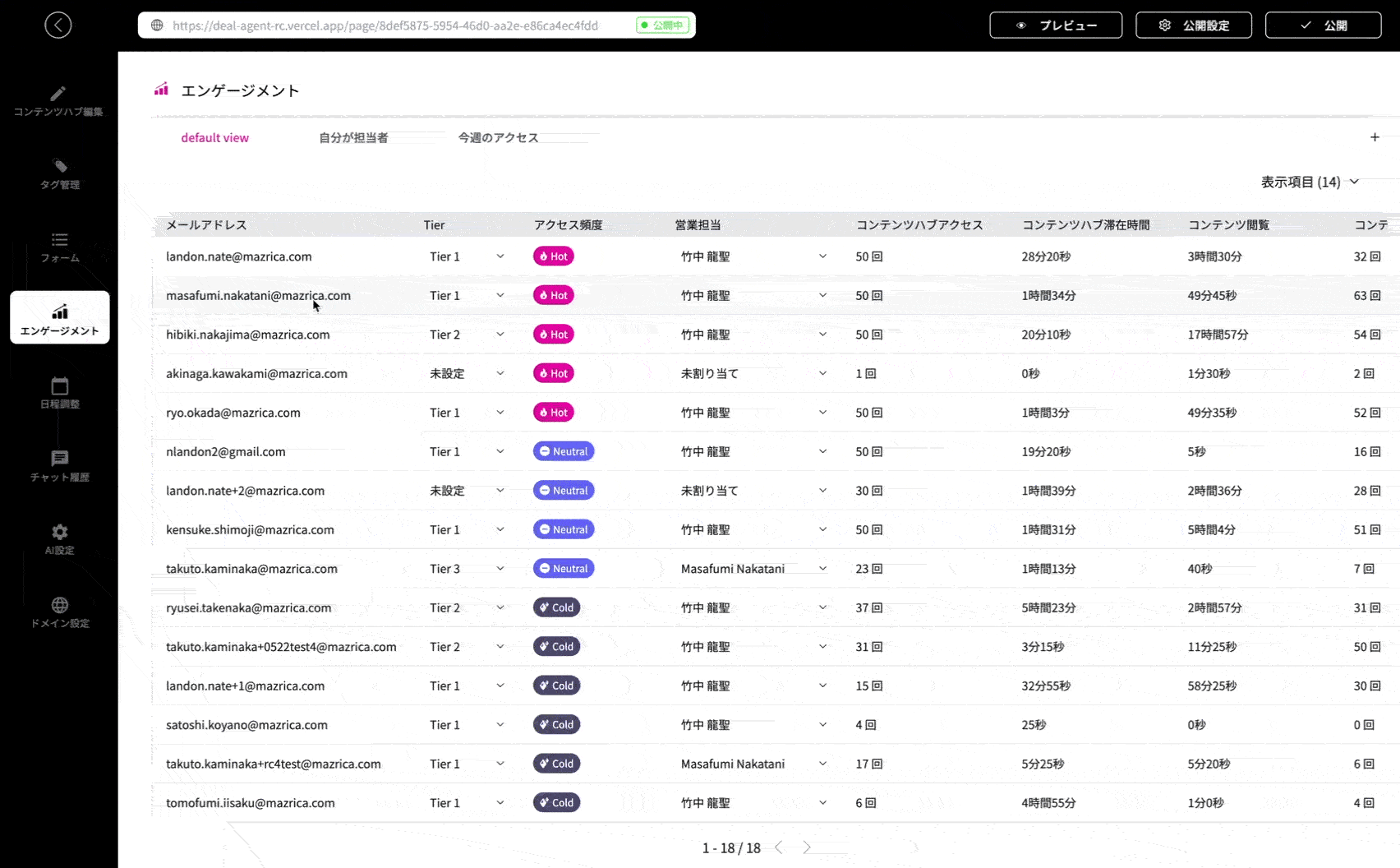This screenshot has height=868, width=1400.
Task: Go to next page arrow in pagination
Action: (806, 847)
